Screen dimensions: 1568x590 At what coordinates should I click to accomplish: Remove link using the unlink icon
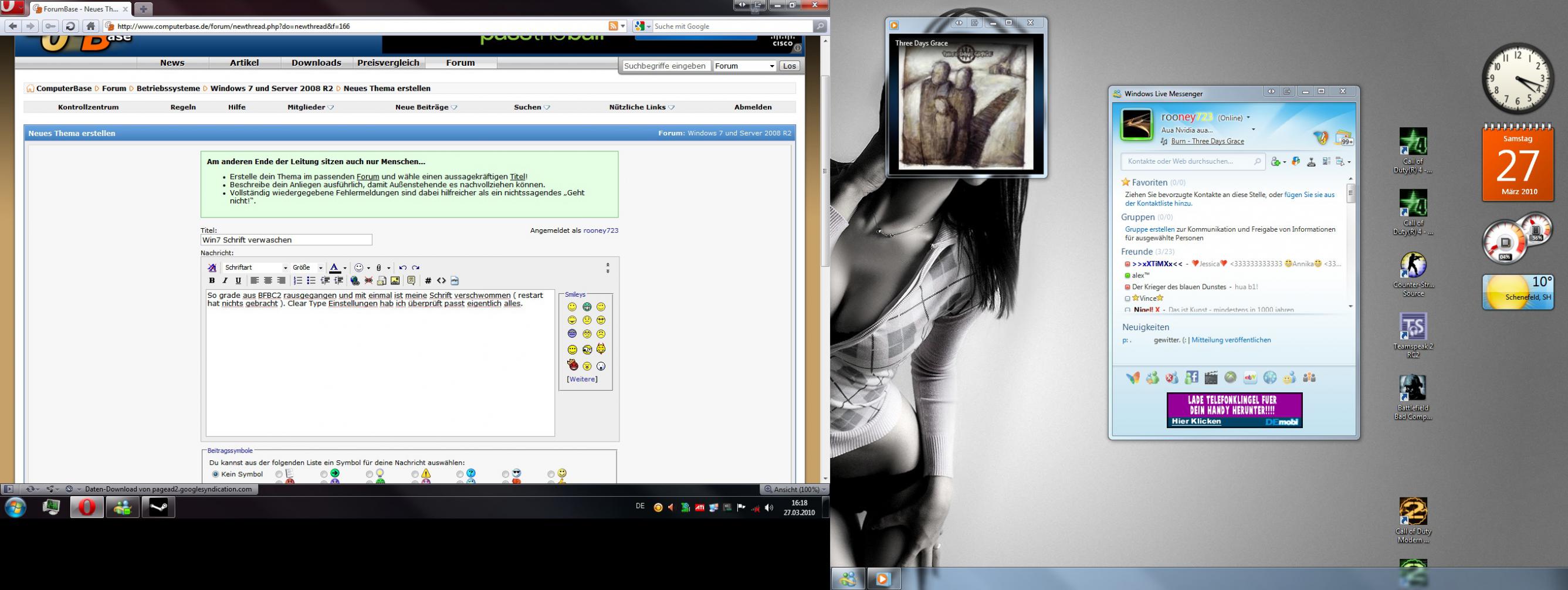[368, 281]
